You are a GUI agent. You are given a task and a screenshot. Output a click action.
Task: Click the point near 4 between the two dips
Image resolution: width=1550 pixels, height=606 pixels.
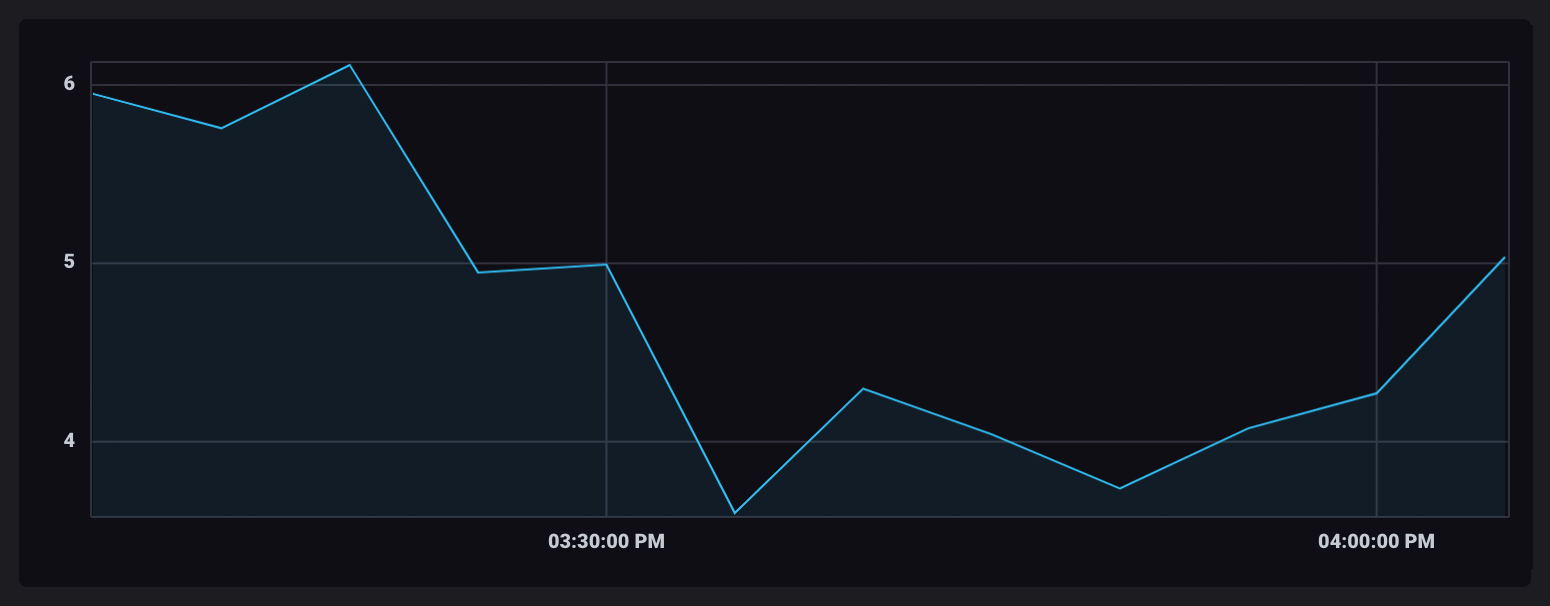991,434
